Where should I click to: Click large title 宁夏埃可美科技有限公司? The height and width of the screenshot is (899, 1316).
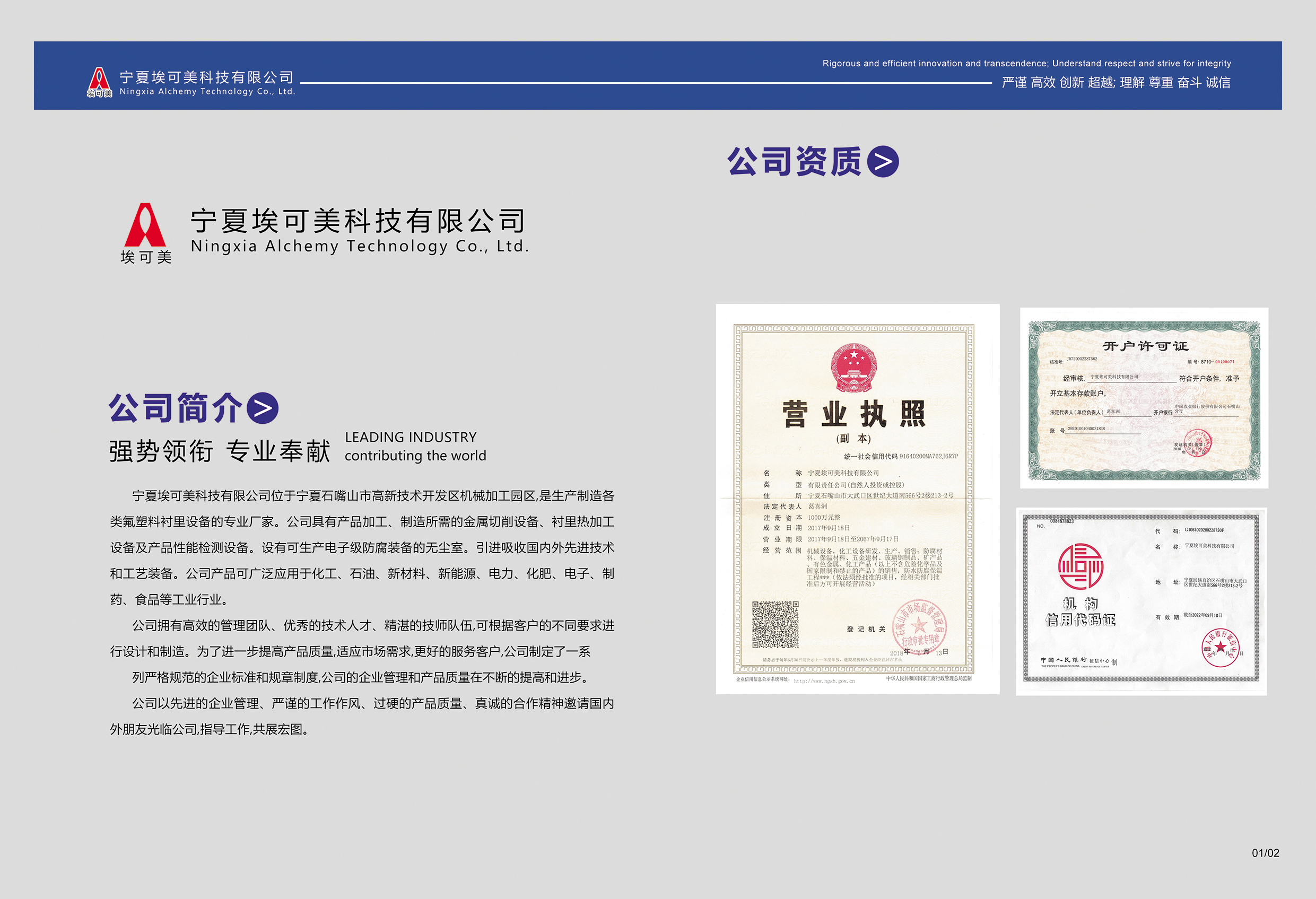359,221
